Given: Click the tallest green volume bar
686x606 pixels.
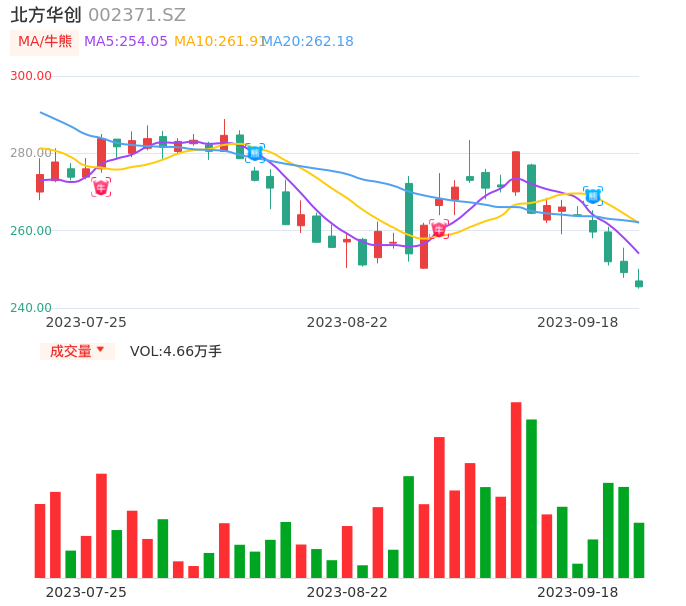Looking at the screenshot, I should click(x=532, y=499).
